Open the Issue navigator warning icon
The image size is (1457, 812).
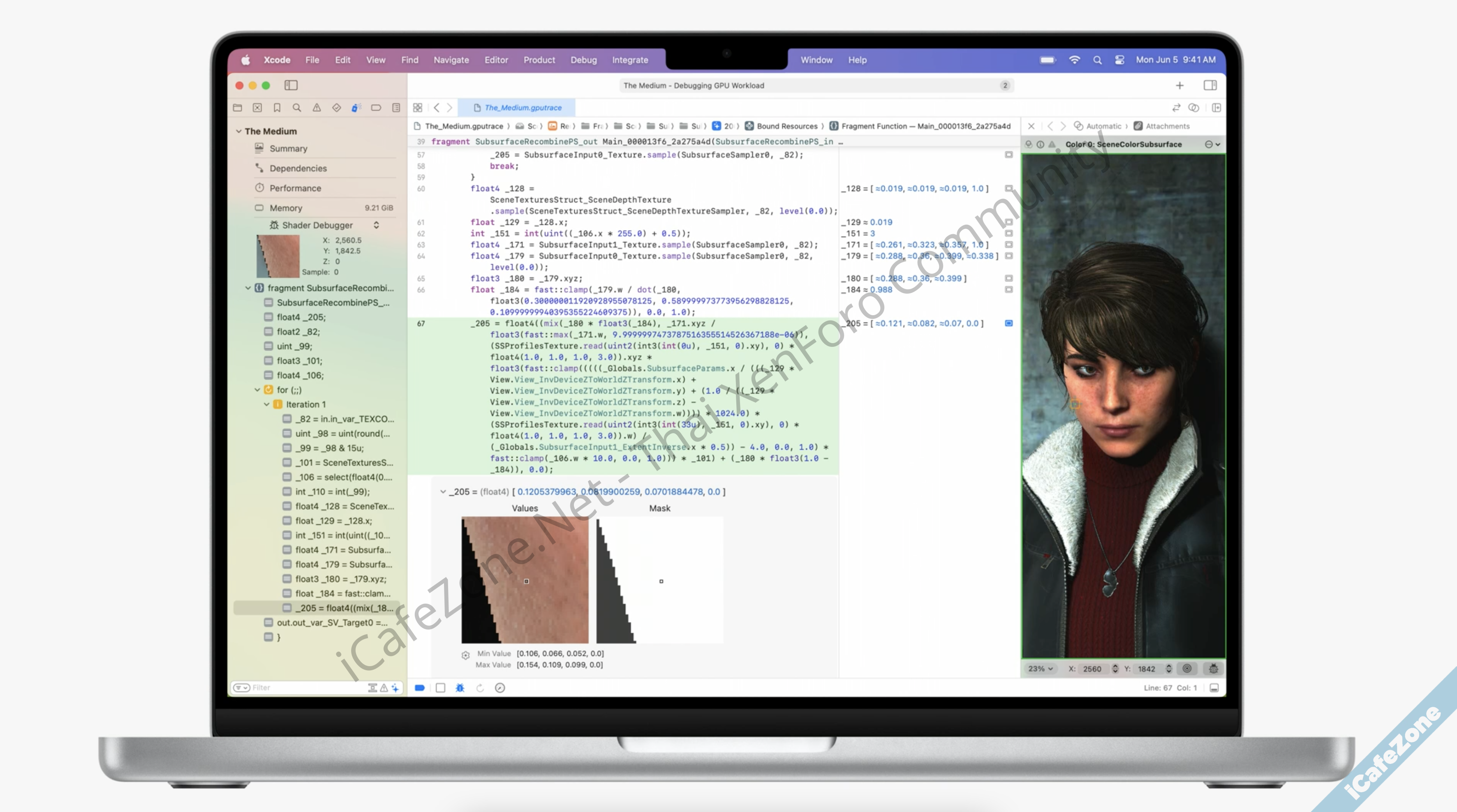[316, 107]
